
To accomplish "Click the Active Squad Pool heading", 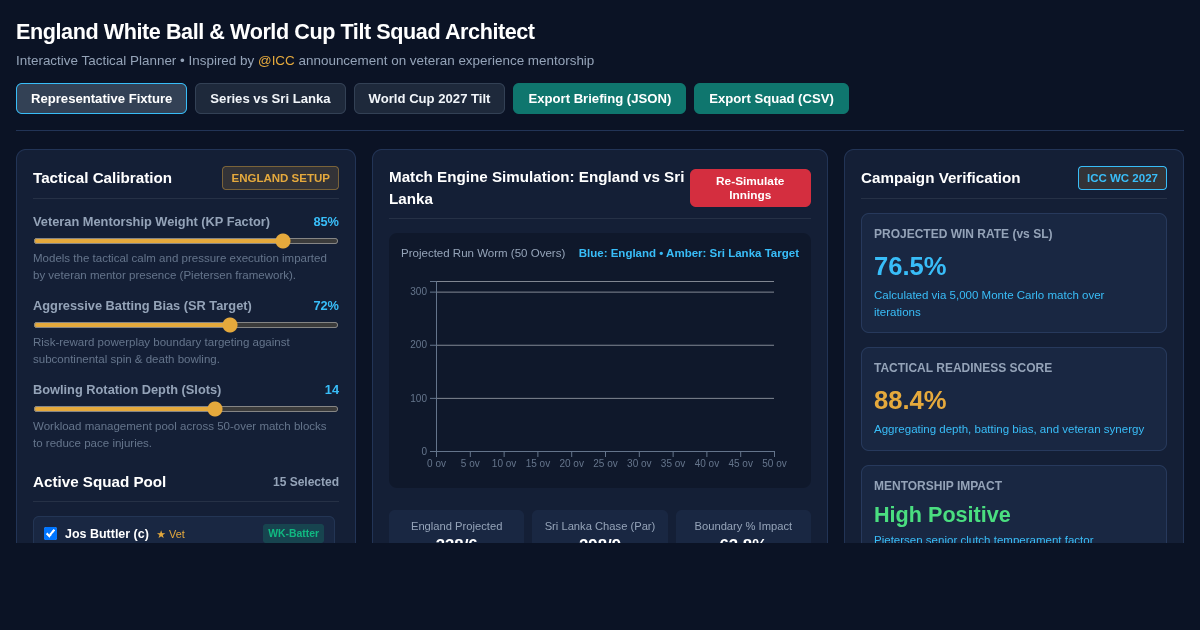I will (100, 482).
